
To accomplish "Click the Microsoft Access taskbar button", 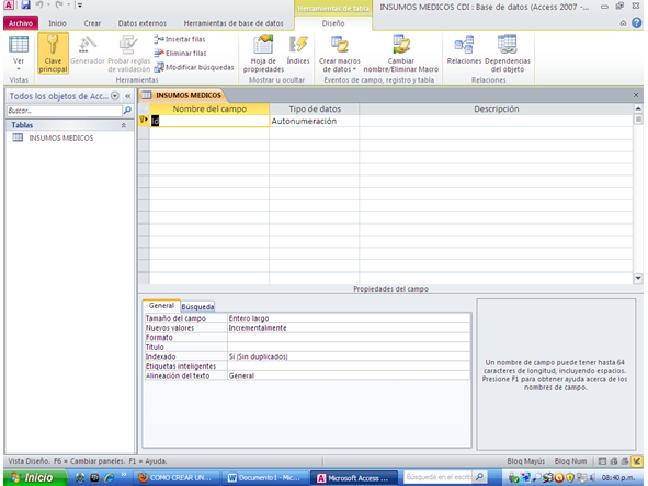I will pyautogui.click(x=354, y=478).
